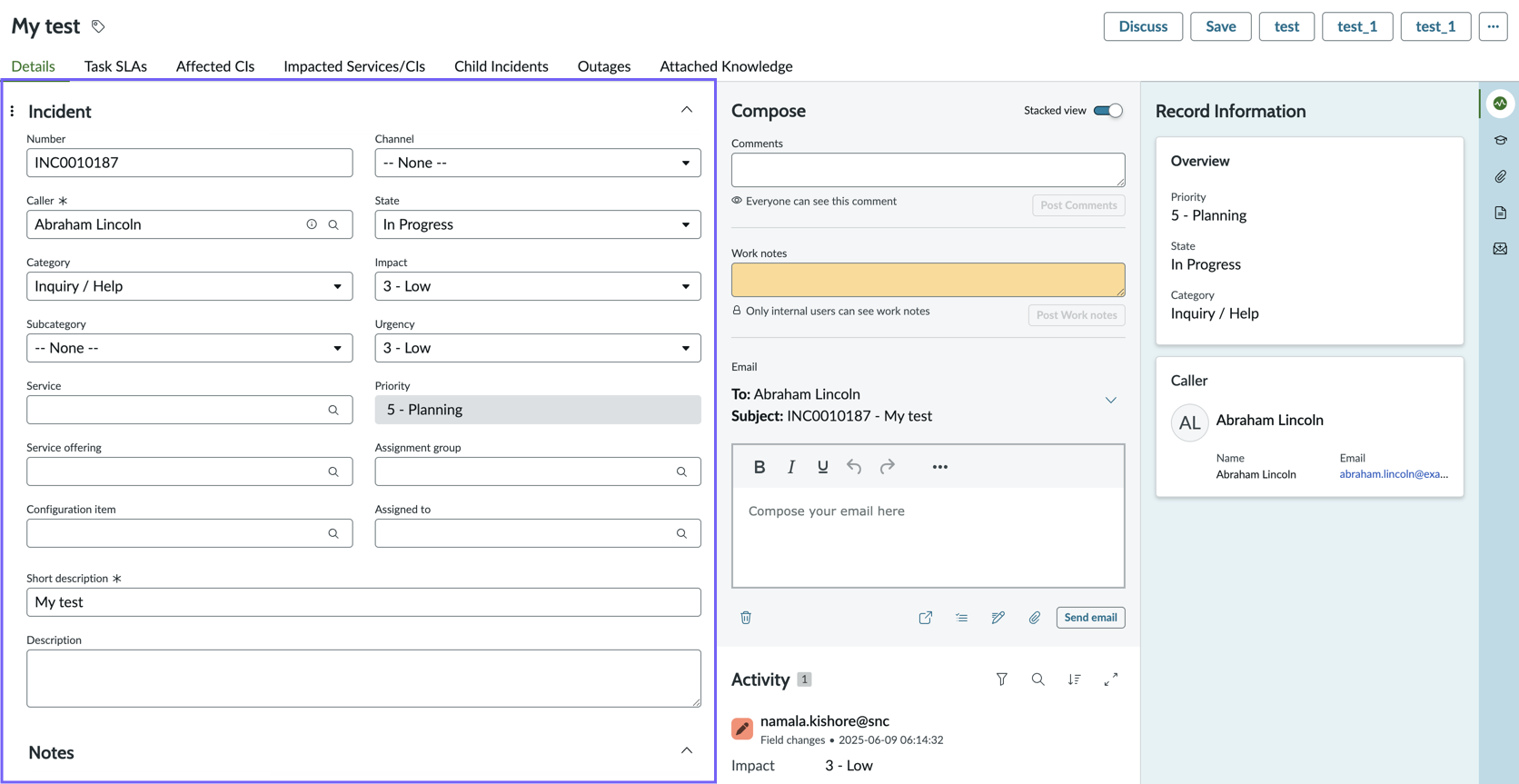Open more email formatting options
Image resolution: width=1519 pixels, height=784 pixels.
coord(940,467)
